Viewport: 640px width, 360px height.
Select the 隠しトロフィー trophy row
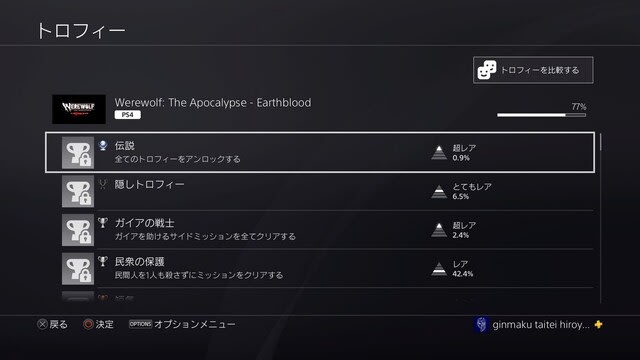click(320, 191)
